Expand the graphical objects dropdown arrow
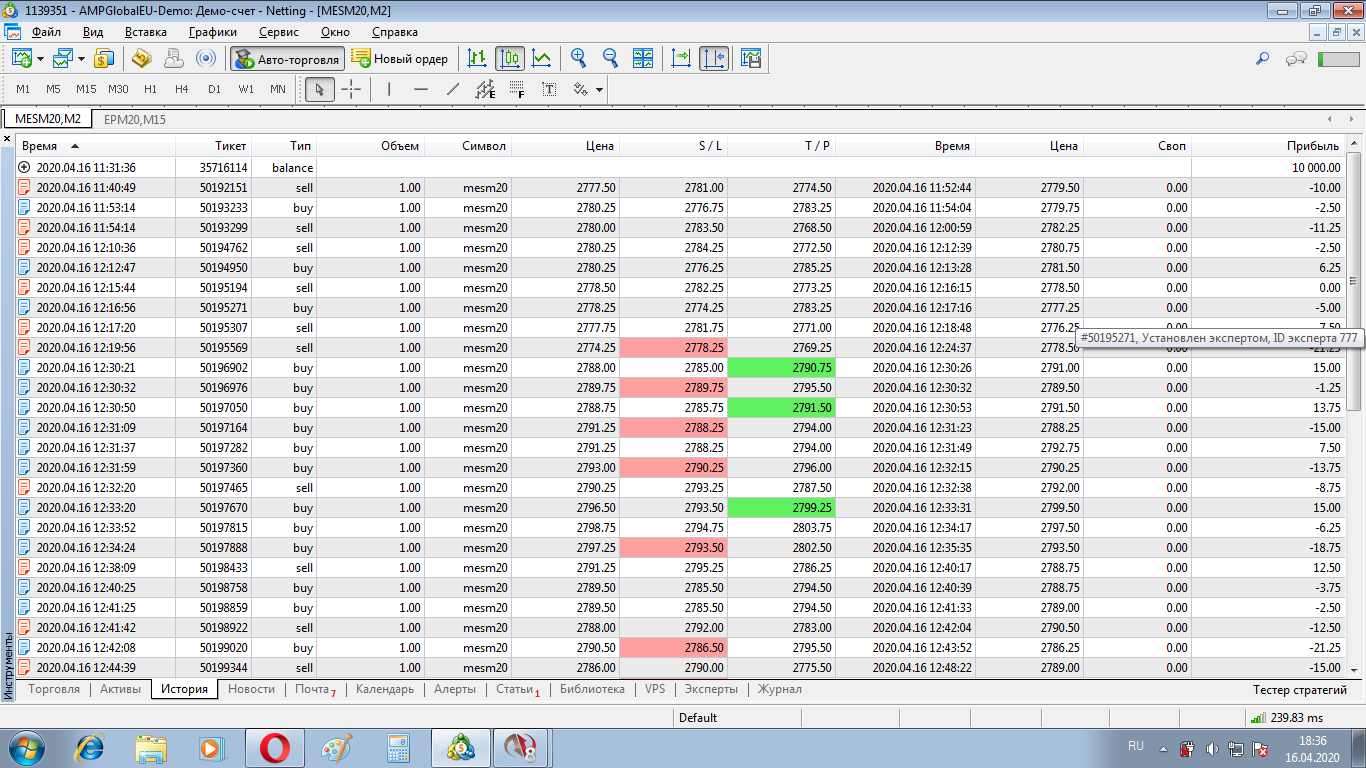This screenshot has width=1366, height=768. pos(599,90)
